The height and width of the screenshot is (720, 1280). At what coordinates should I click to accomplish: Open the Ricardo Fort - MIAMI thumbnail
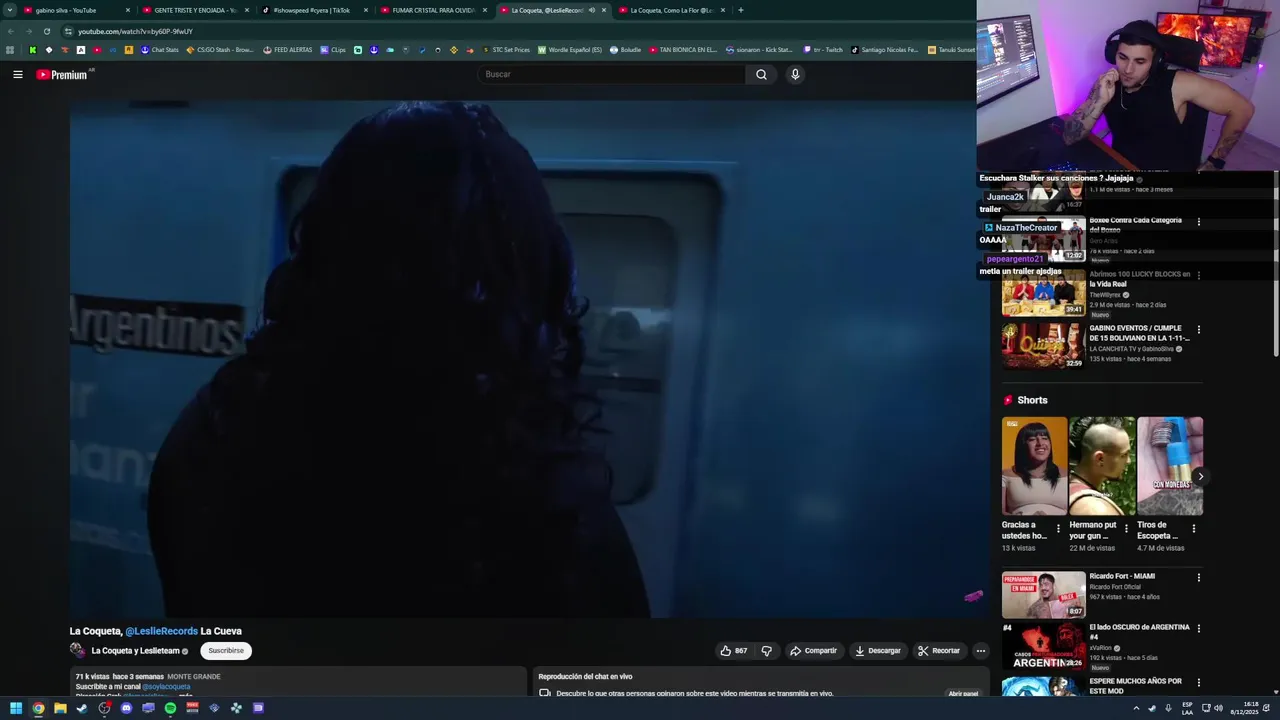tap(1043, 595)
